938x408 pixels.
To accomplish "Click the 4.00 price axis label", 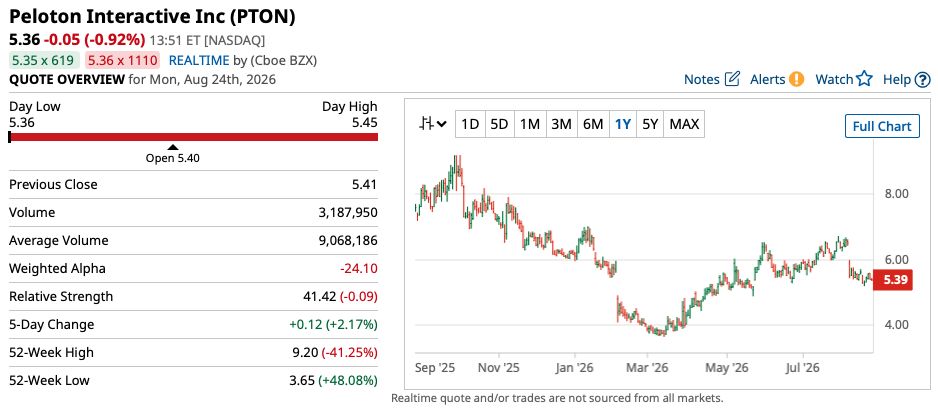I will (896, 325).
